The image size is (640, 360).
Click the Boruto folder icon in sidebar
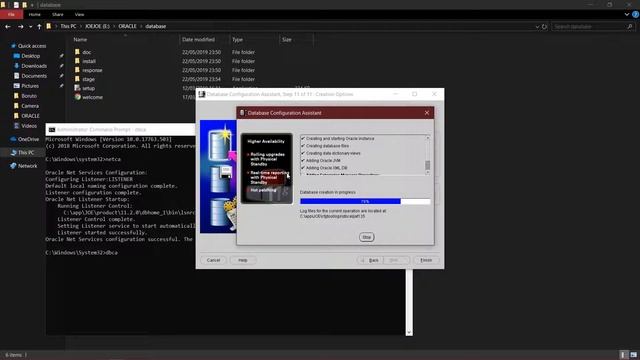pyautogui.click(x=16, y=96)
